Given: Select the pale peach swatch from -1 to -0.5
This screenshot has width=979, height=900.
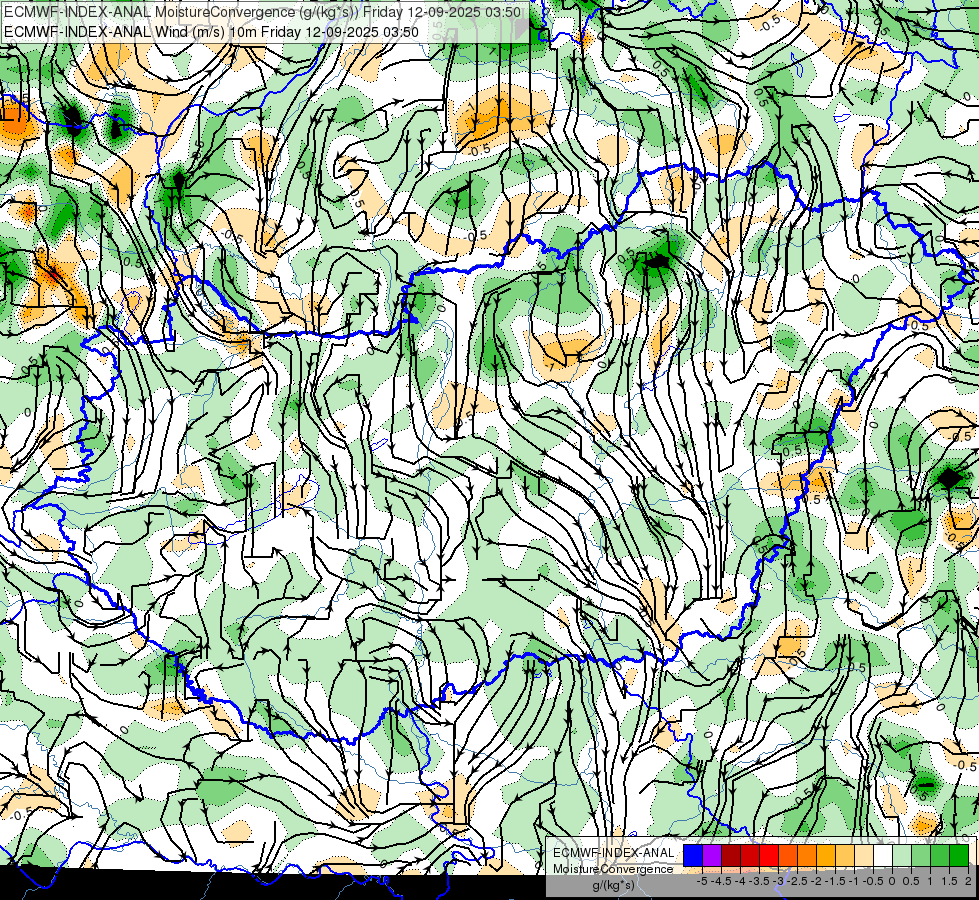Looking at the screenshot, I should (x=864, y=855).
